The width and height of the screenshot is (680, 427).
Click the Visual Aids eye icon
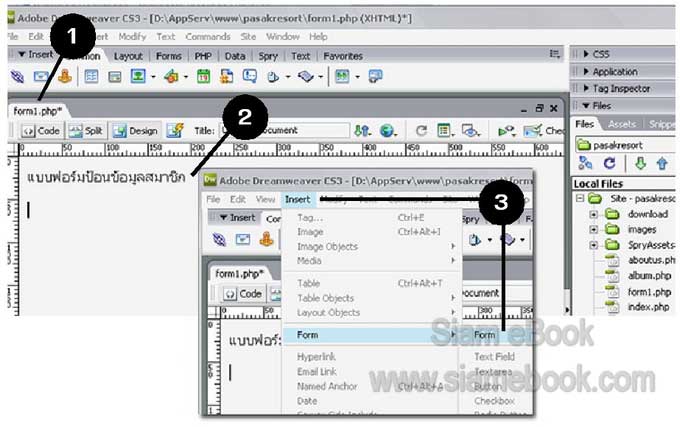(470, 130)
